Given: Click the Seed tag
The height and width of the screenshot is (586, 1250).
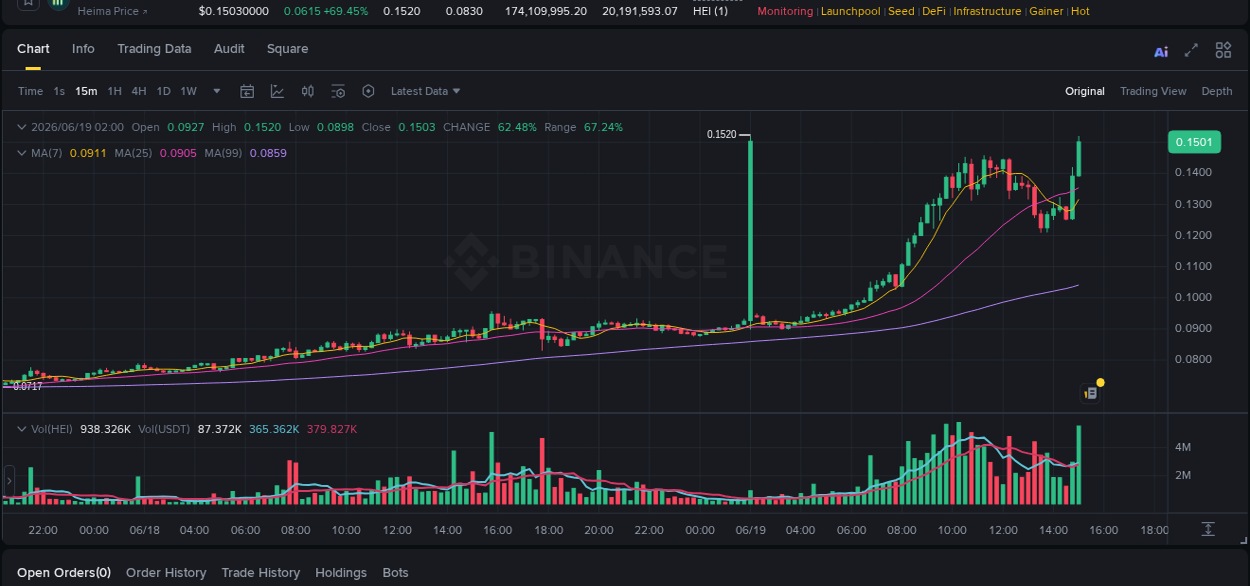Looking at the screenshot, I should click(901, 11).
